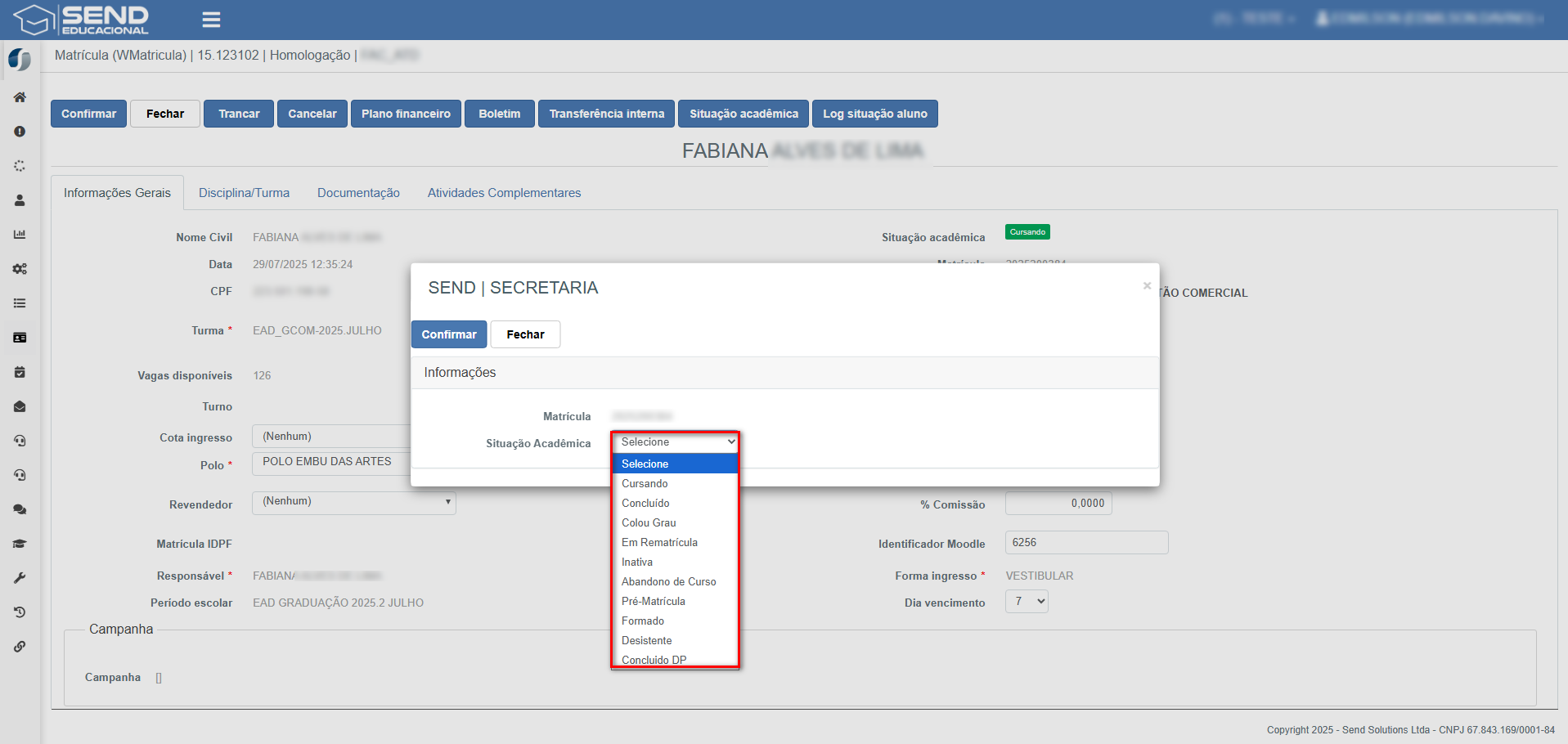
Task: Open the history clock icon in sidebar
Action: coord(20,612)
